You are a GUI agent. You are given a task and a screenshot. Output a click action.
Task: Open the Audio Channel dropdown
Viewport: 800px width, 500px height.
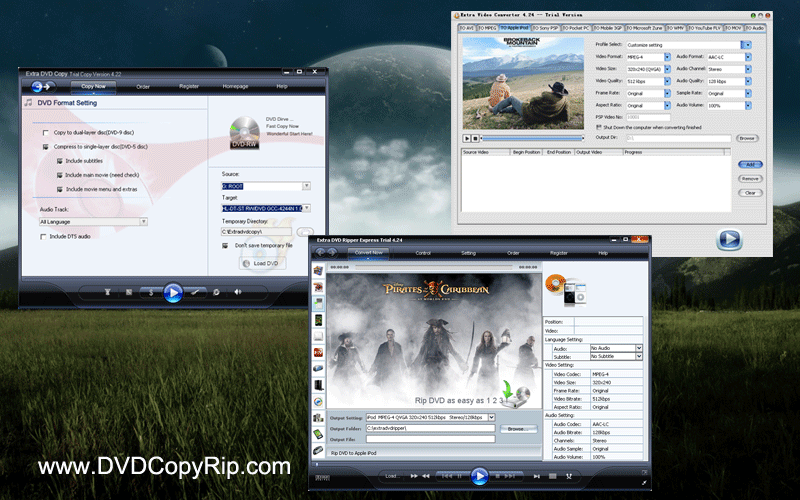point(748,69)
